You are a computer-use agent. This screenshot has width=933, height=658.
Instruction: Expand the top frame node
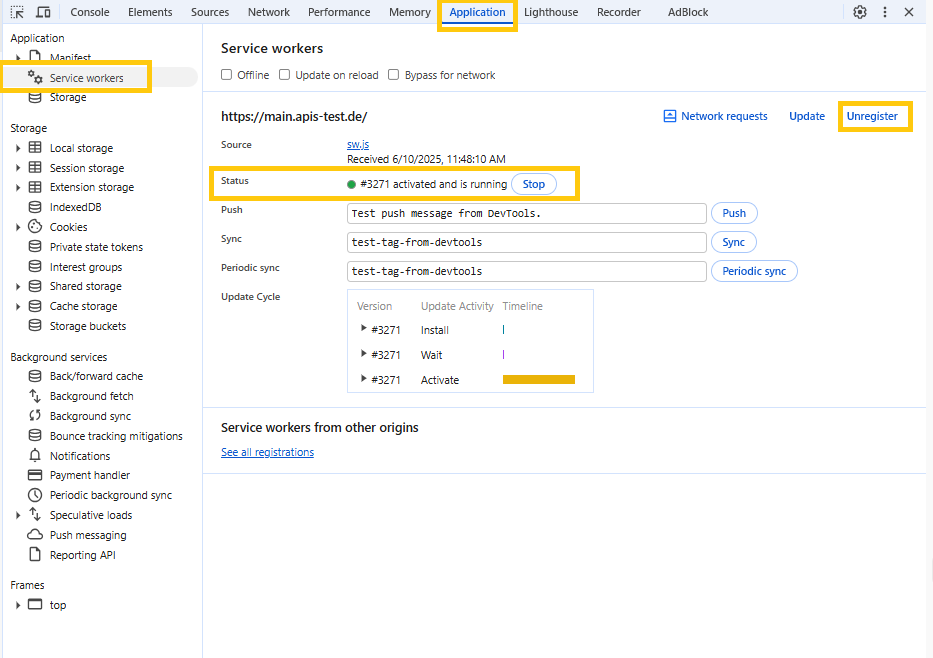18,605
